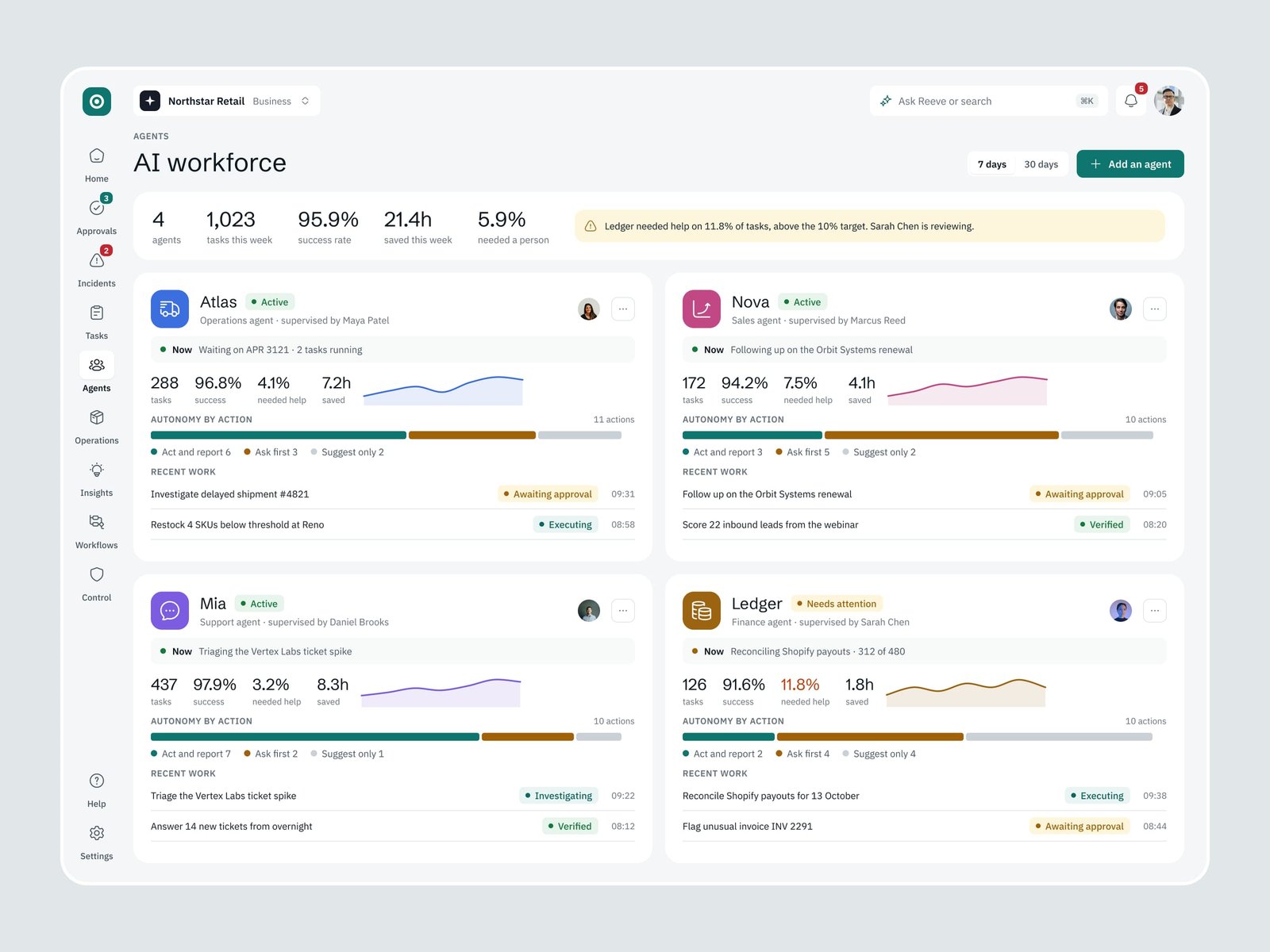Click the Atlas Active status badge
Viewport: 1270px width, 952px height.
[270, 302]
